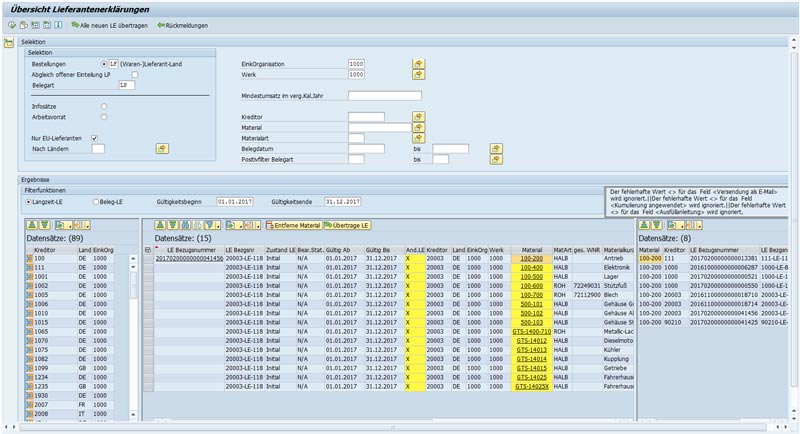Open material link 500-101
The width and height of the screenshot is (800, 434).
(x=532, y=304)
